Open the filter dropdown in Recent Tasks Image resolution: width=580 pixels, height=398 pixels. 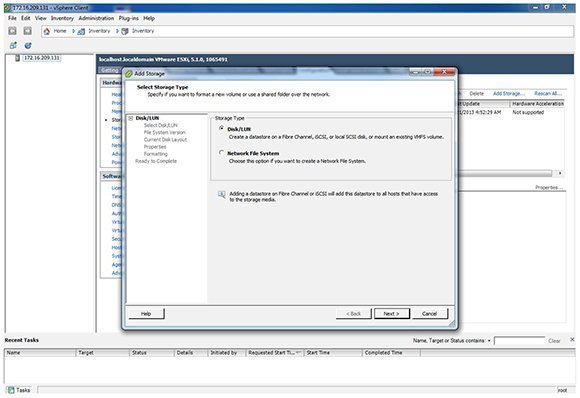[489, 341]
